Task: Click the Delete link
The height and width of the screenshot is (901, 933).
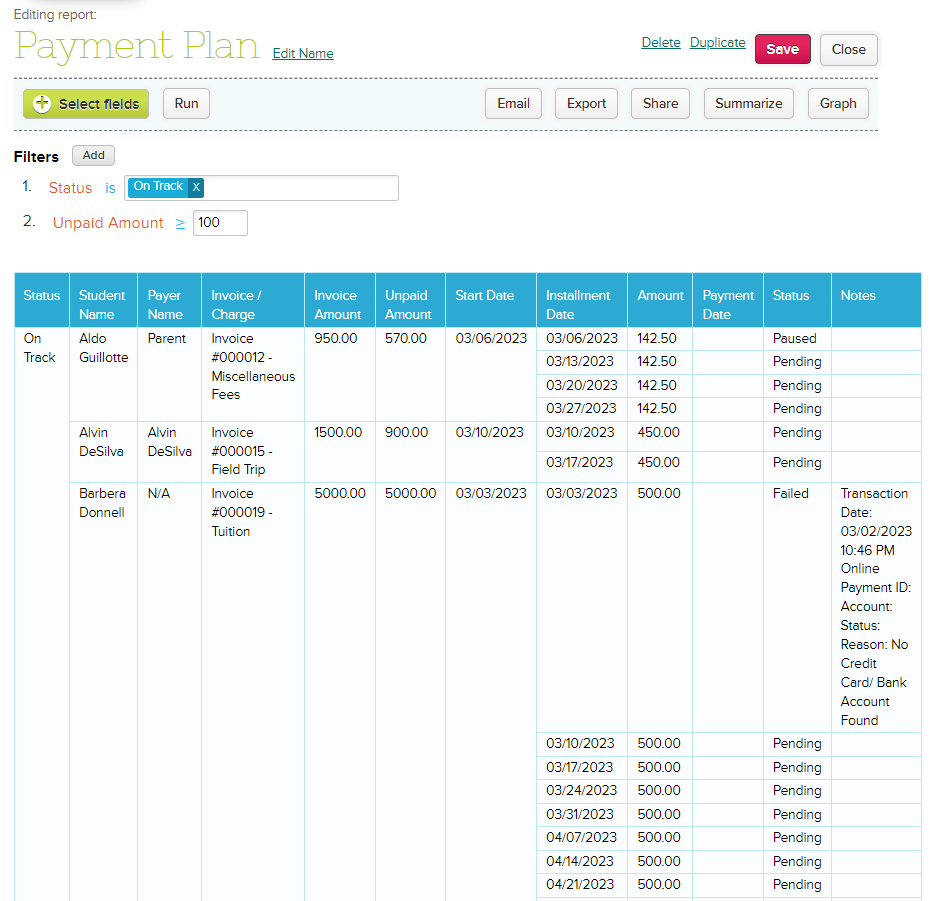Action: click(660, 43)
